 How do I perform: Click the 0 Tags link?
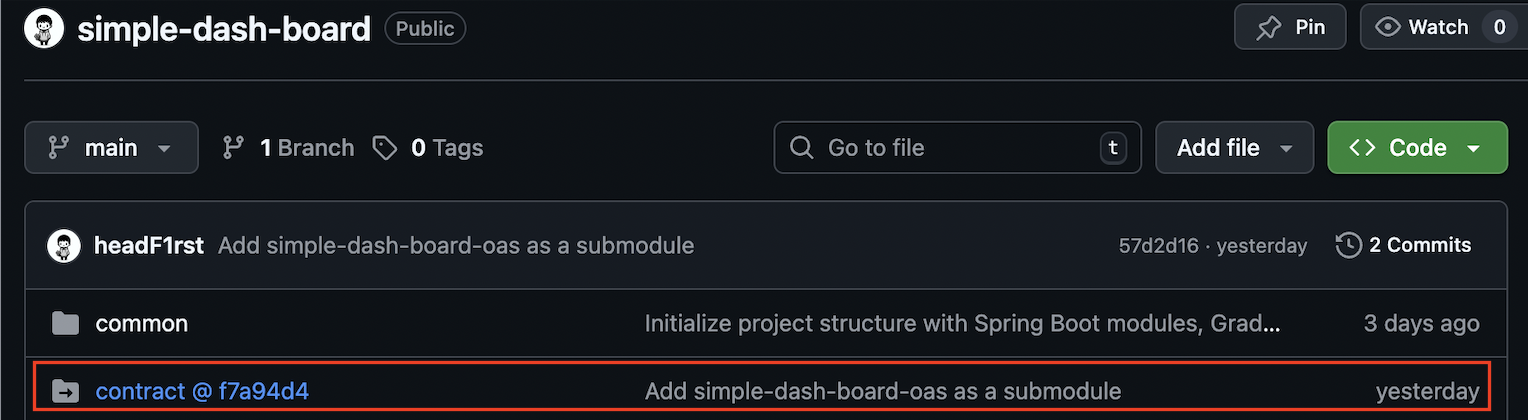(428, 148)
